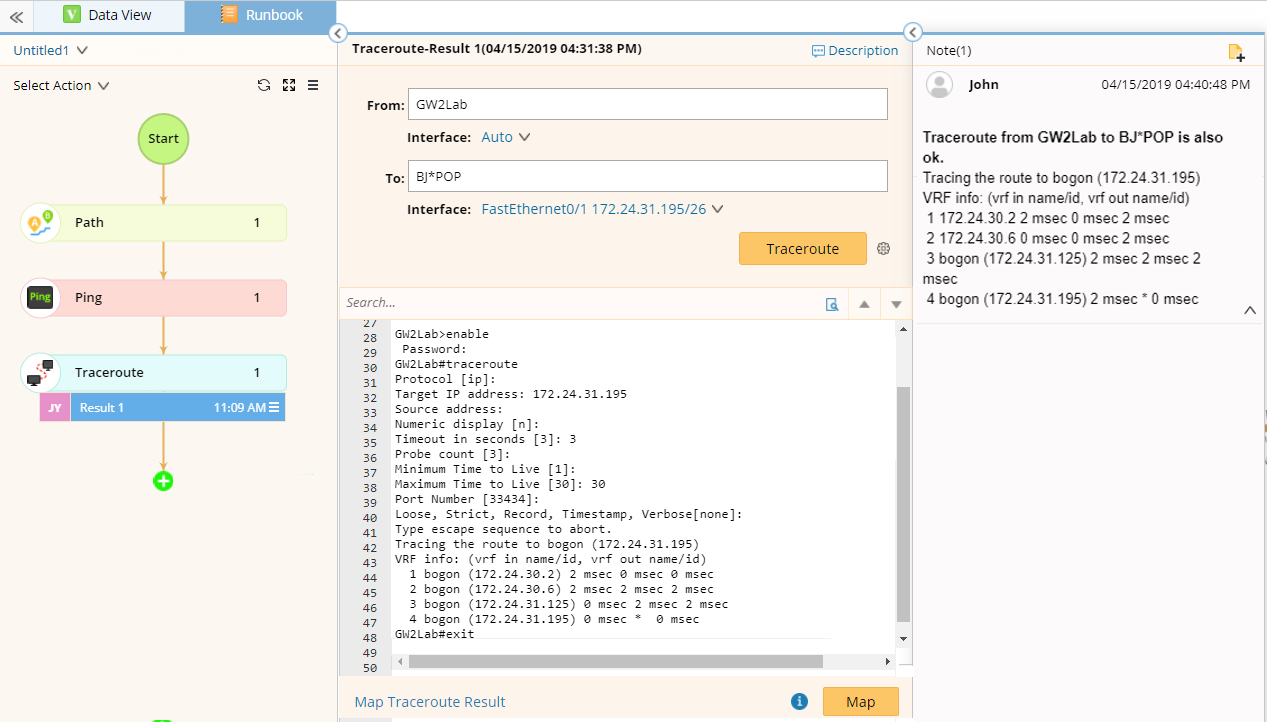Click the green add node plus icon
1268x722 pixels.
coord(163,481)
